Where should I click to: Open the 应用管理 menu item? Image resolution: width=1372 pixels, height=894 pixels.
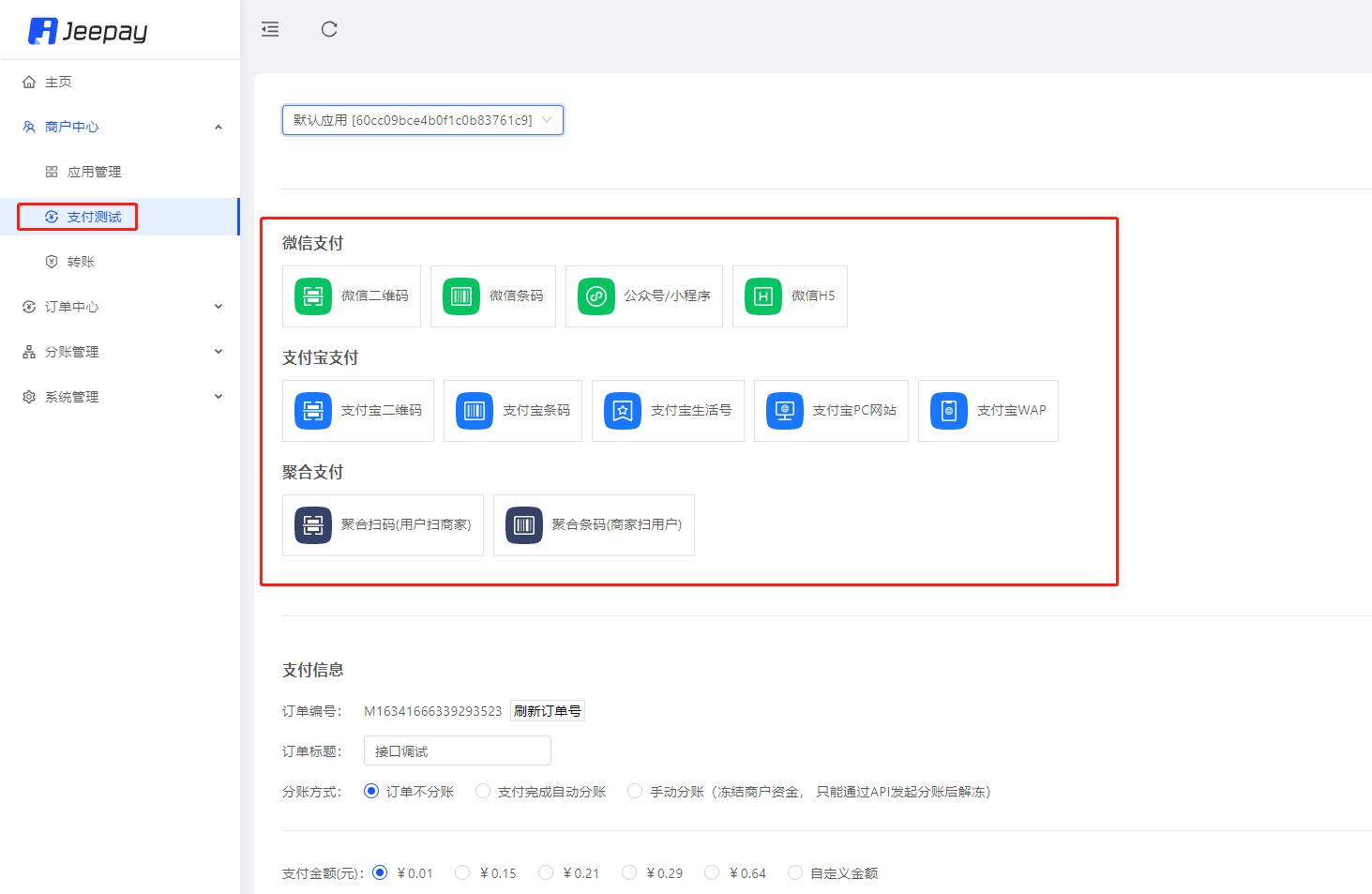(120, 172)
